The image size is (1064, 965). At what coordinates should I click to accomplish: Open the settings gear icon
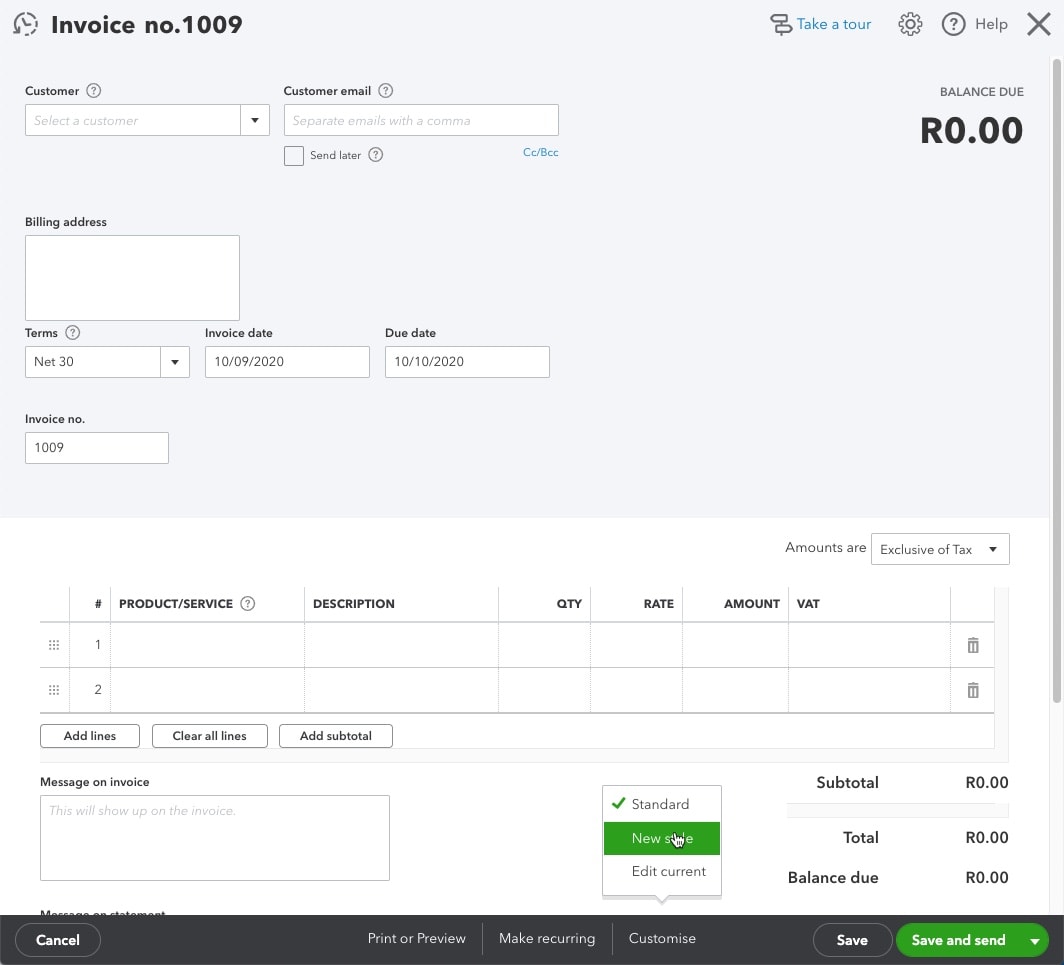[x=910, y=24]
